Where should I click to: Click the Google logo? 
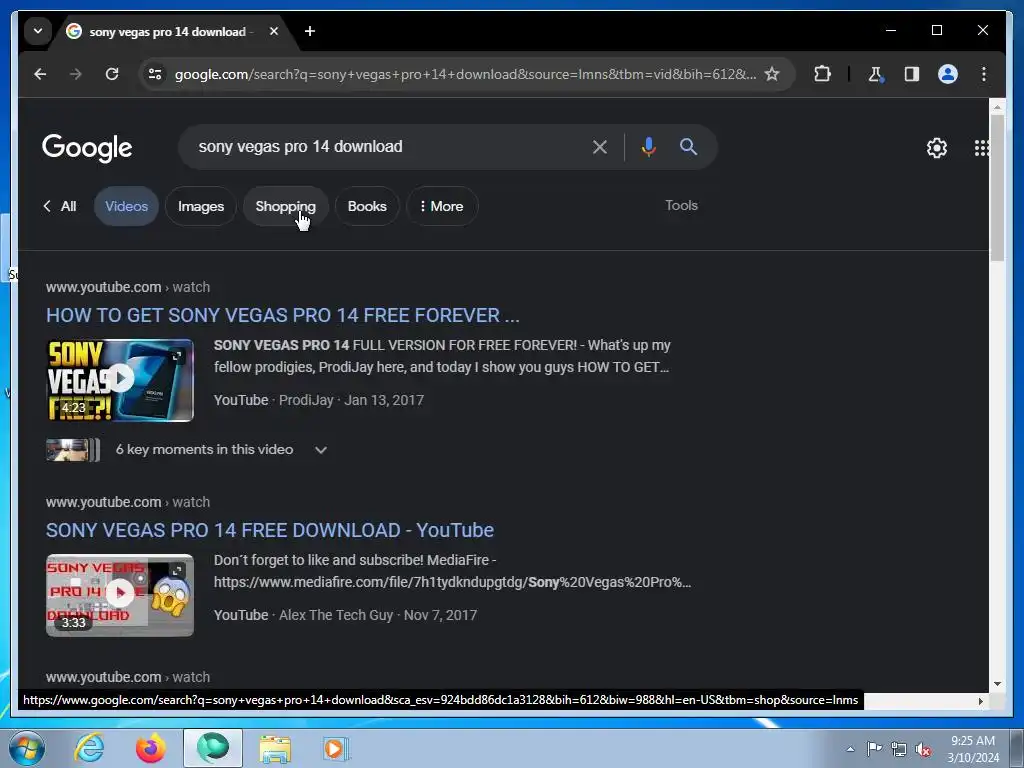pyautogui.click(x=87, y=148)
